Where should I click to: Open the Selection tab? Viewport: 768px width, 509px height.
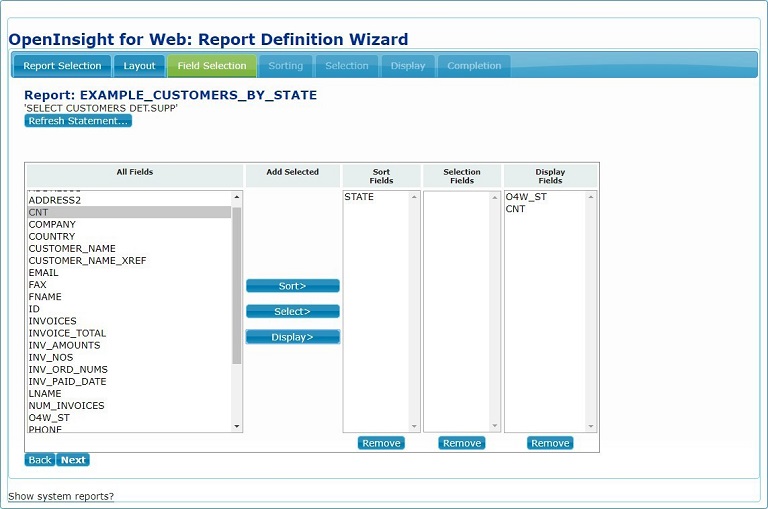pos(347,66)
